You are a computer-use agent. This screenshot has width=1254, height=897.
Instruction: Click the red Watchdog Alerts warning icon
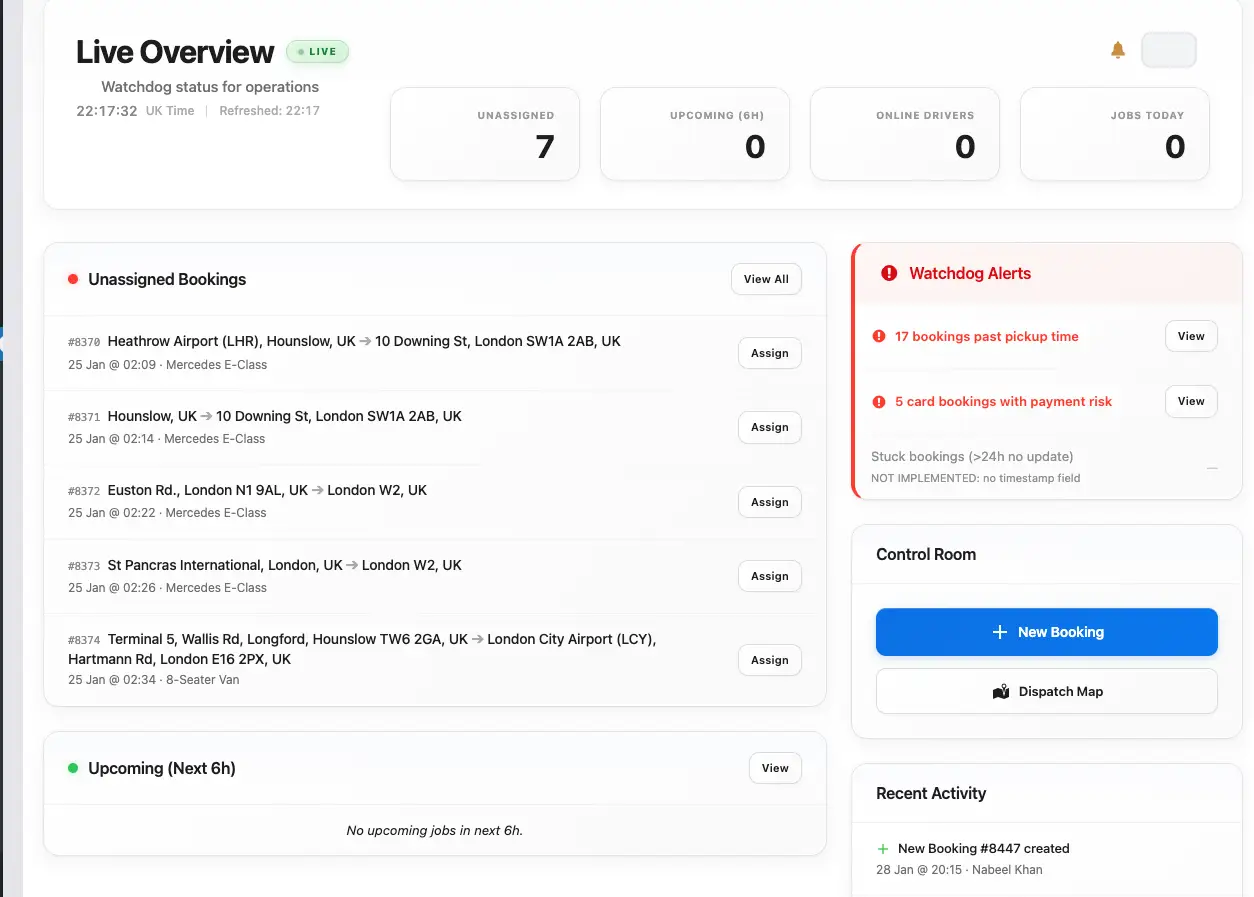coord(889,273)
